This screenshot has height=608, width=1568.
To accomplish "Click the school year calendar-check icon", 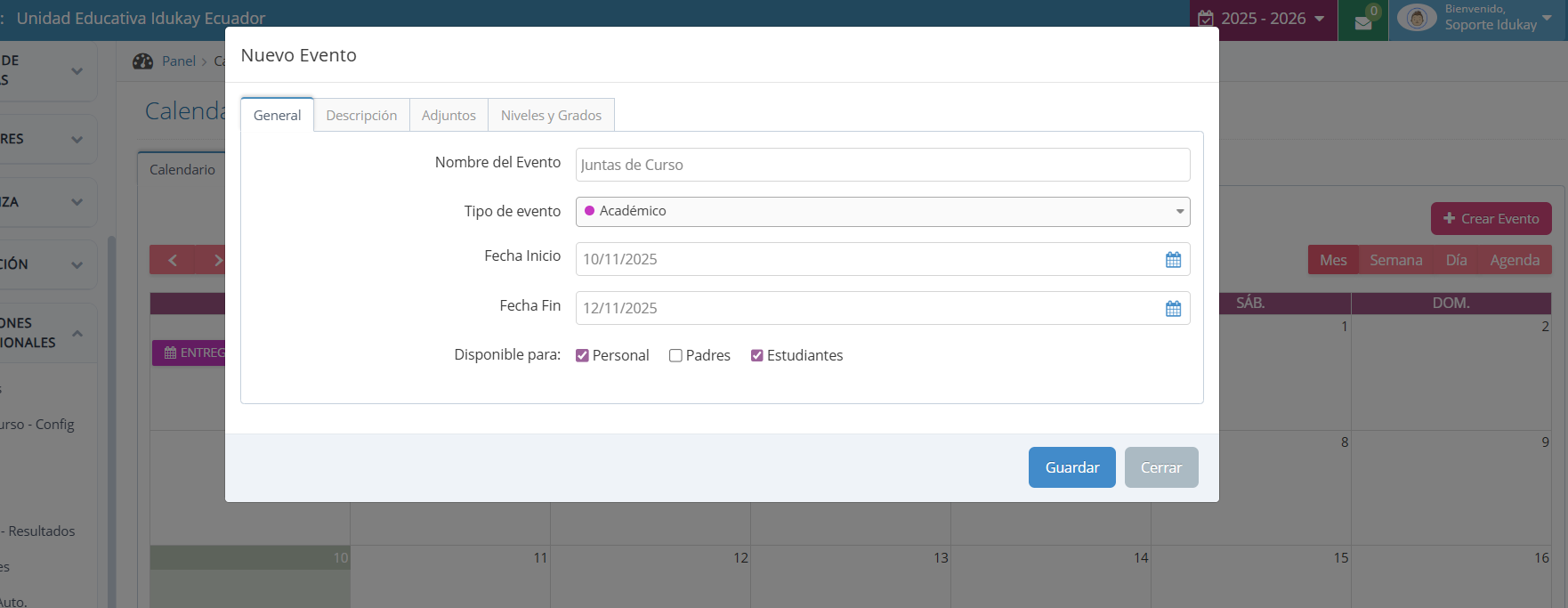I will (x=1206, y=19).
